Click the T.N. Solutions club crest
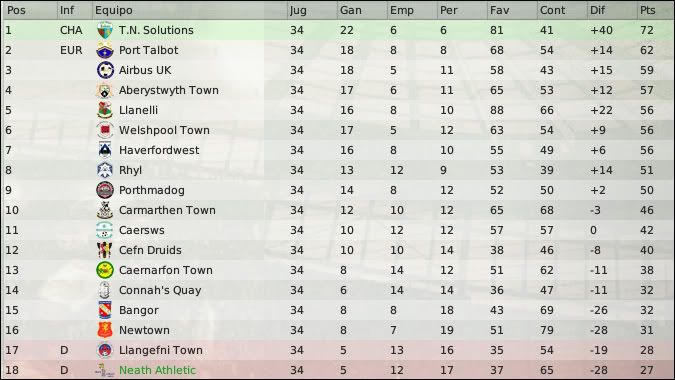 click(105, 30)
